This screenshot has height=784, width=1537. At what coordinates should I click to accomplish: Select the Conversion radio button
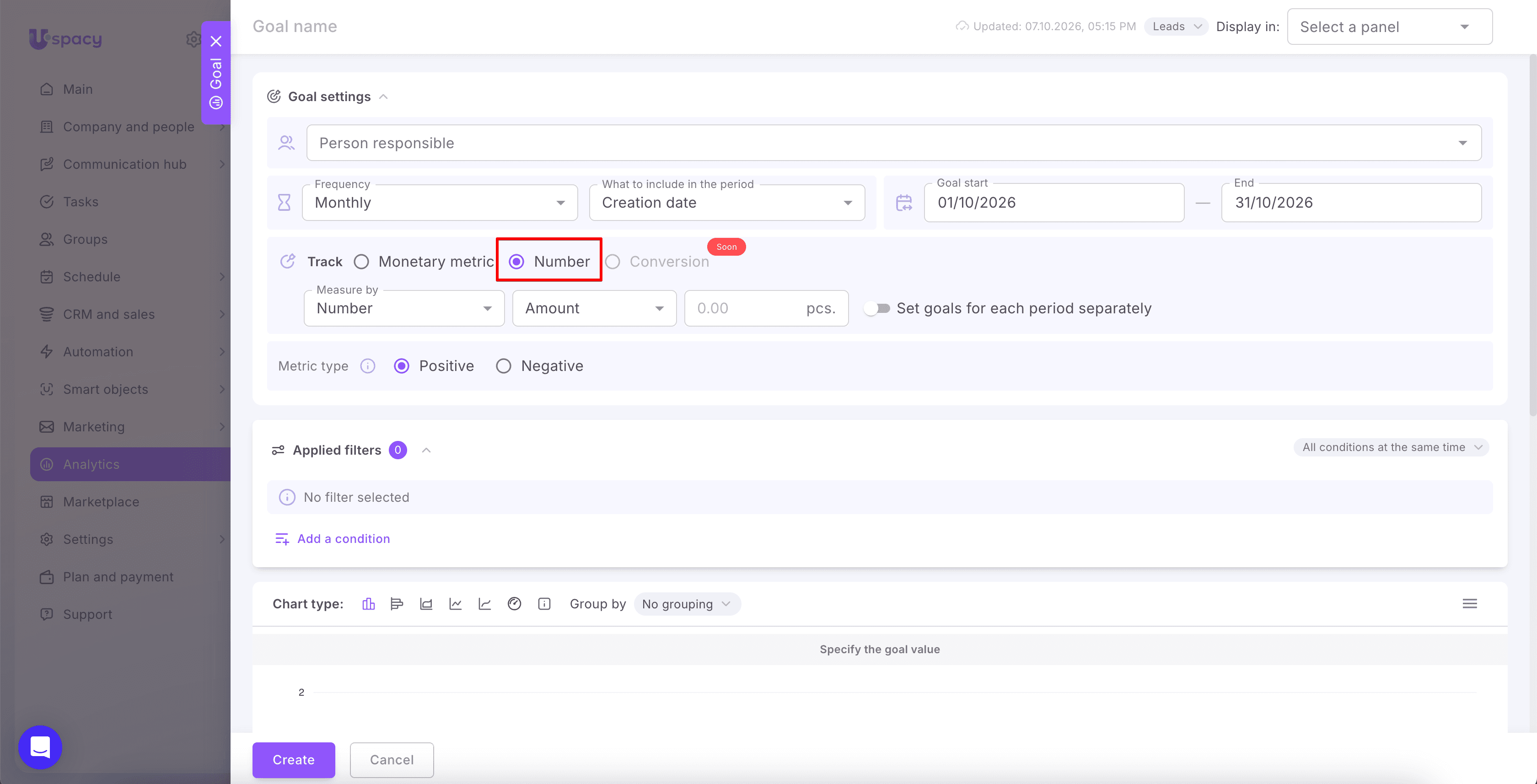[x=613, y=262]
